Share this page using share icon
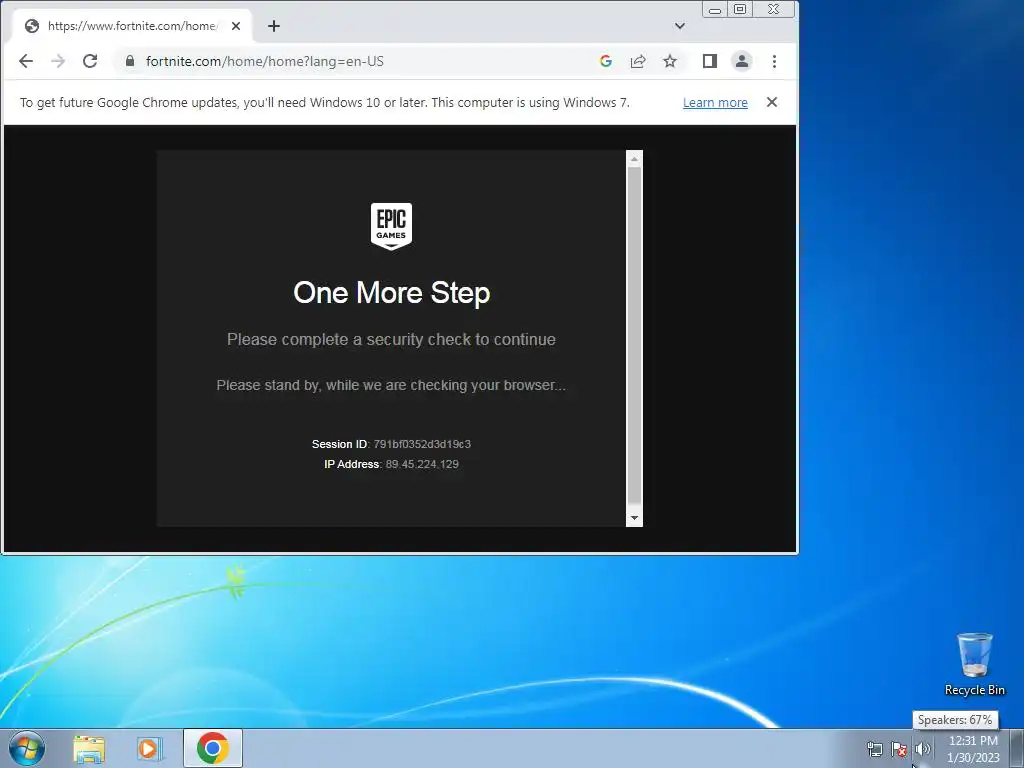The height and width of the screenshot is (768, 1024). point(638,61)
